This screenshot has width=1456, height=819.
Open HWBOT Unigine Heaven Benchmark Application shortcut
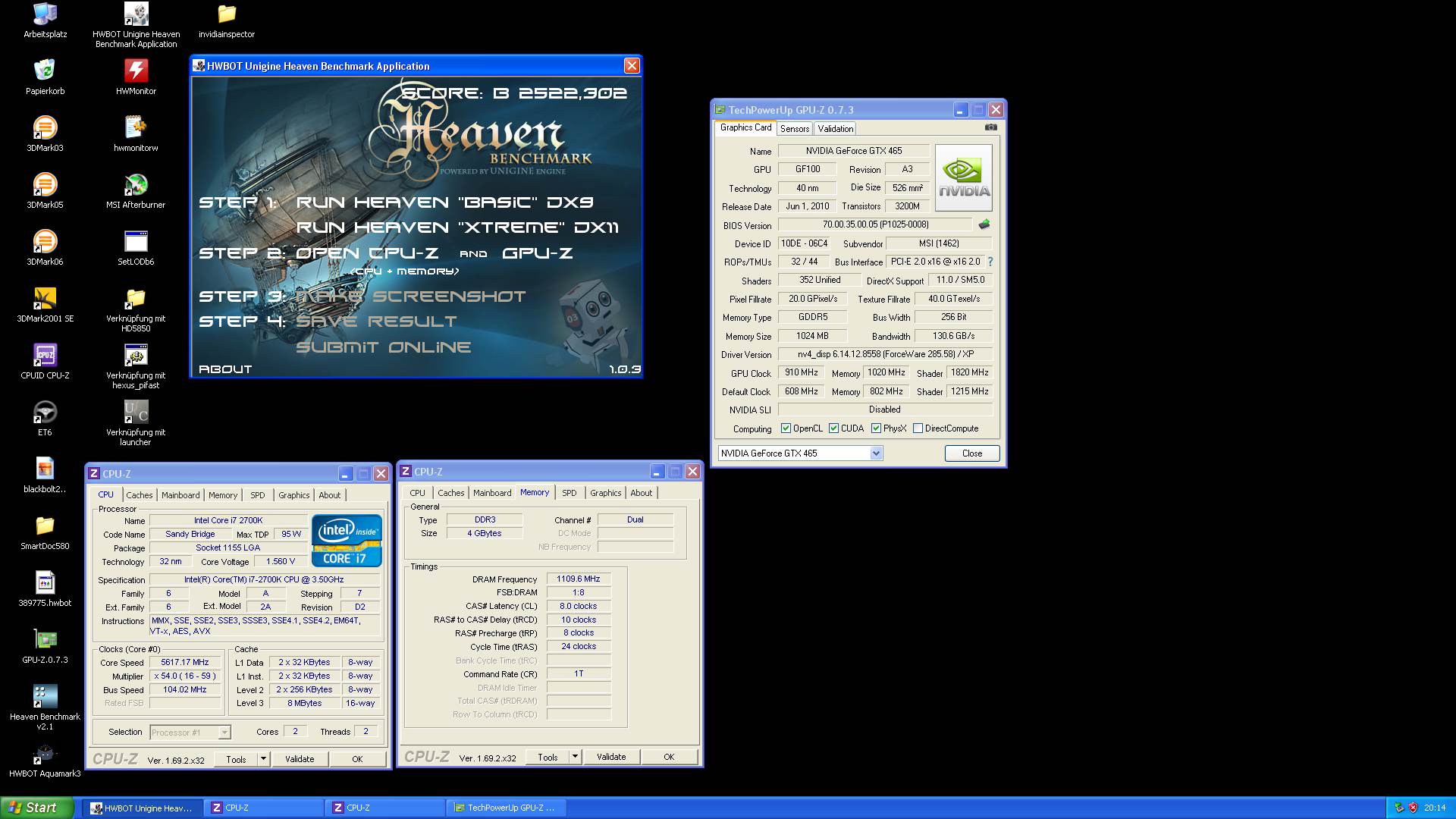coord(136,25)
